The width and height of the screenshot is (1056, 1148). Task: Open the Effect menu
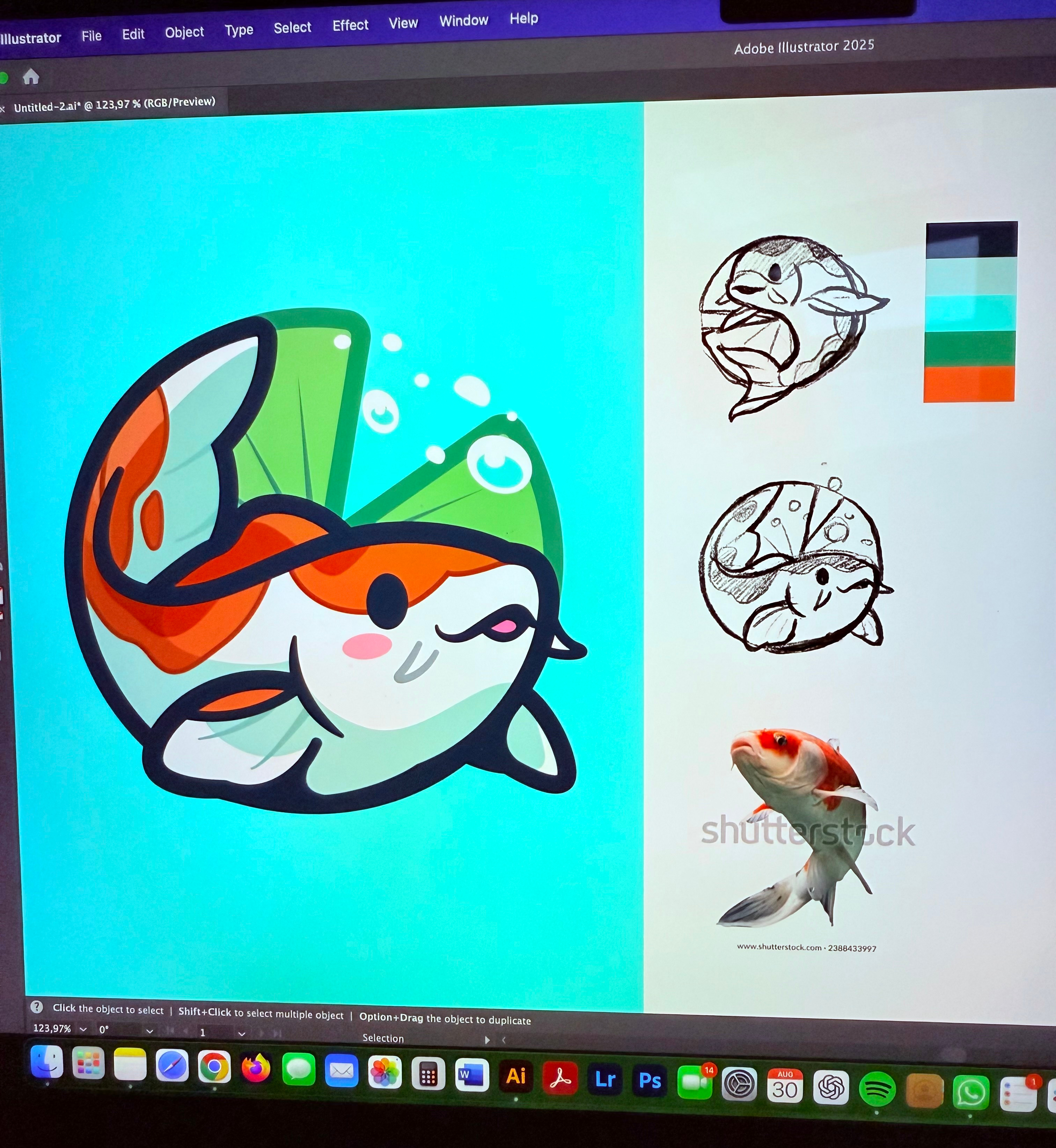[x=350, y=25]
